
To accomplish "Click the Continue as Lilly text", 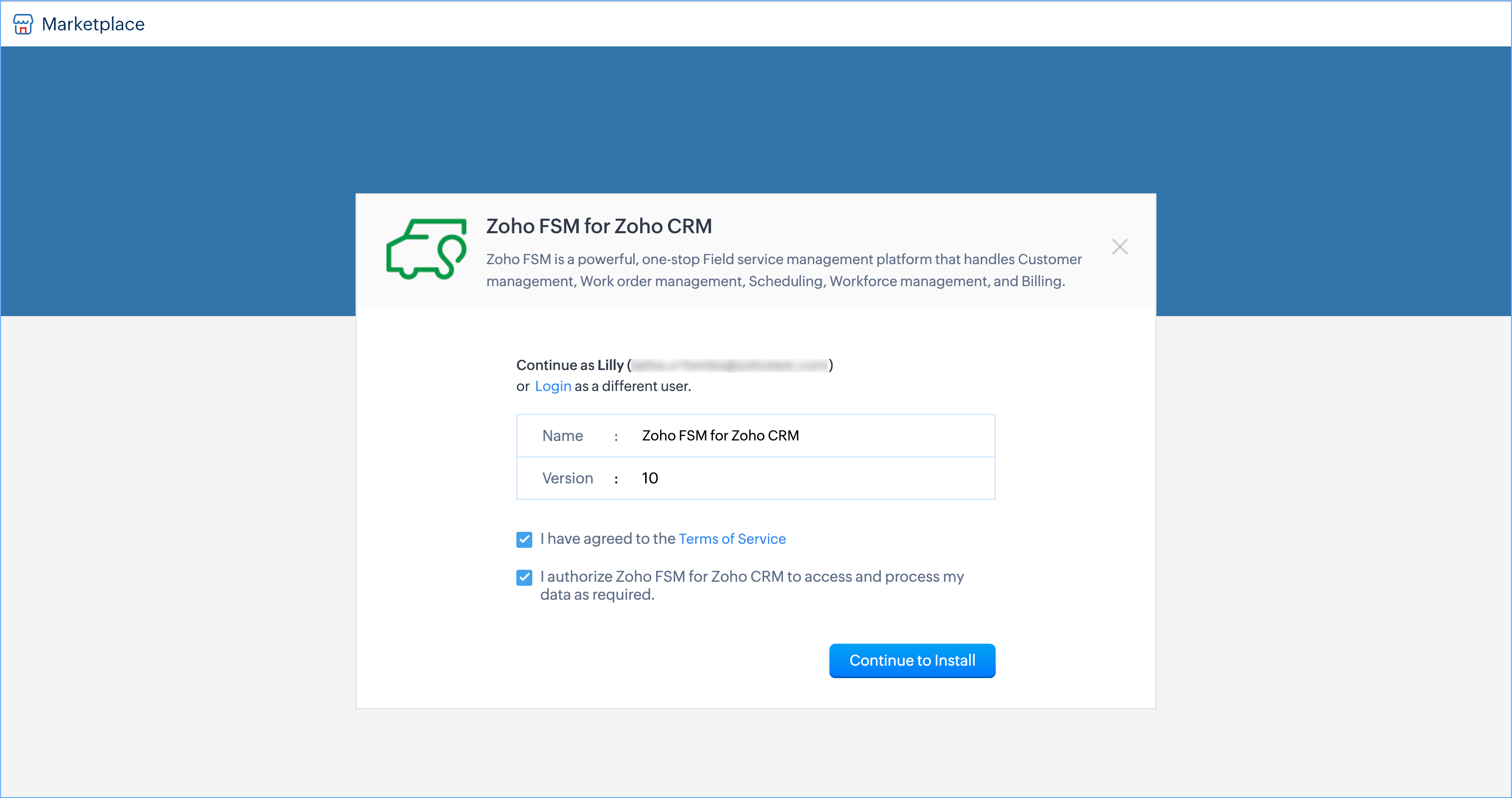I will (569, 365).
